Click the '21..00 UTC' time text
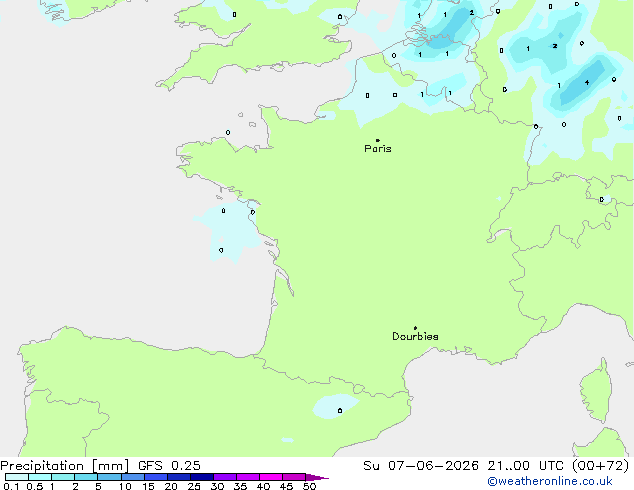This screenshot has height=490, width=634. tap(526, 466)
